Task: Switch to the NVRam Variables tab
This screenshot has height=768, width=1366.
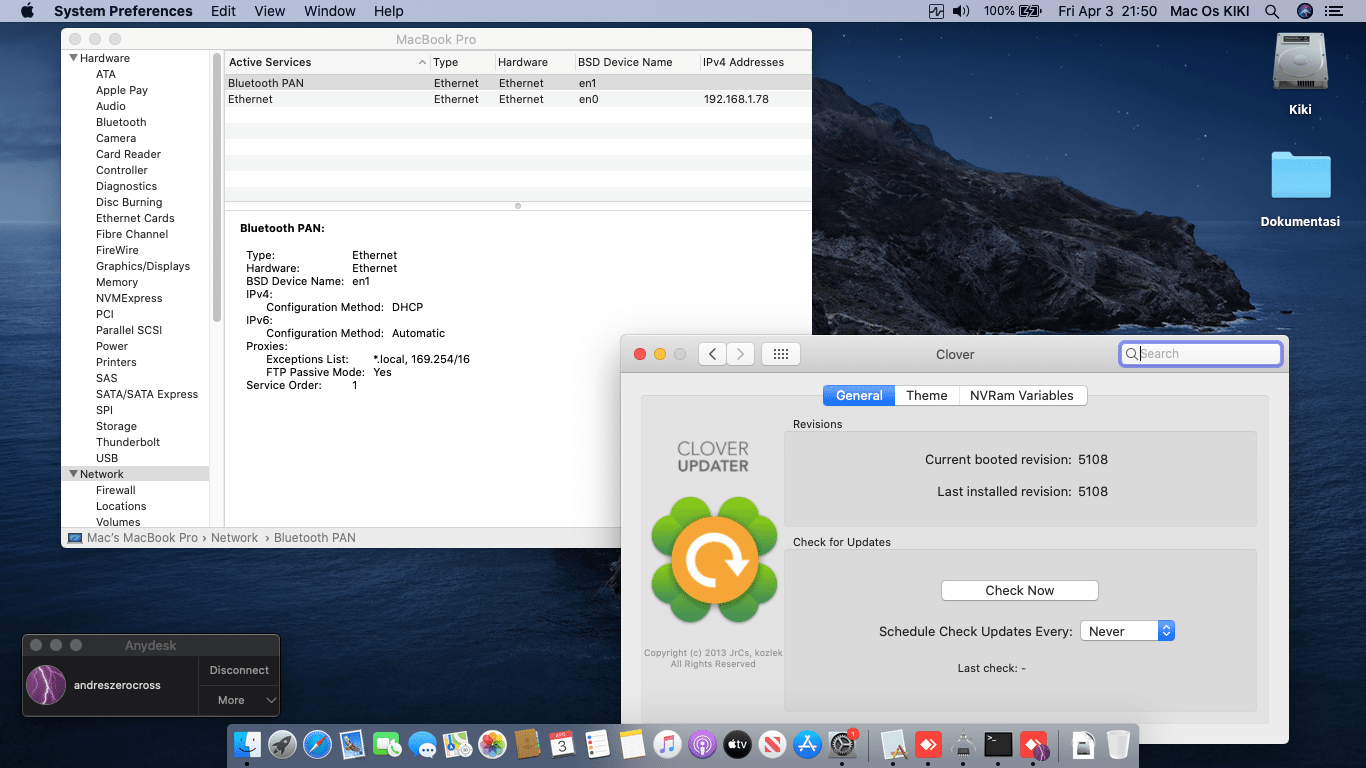Action: tap(1021, 395)
